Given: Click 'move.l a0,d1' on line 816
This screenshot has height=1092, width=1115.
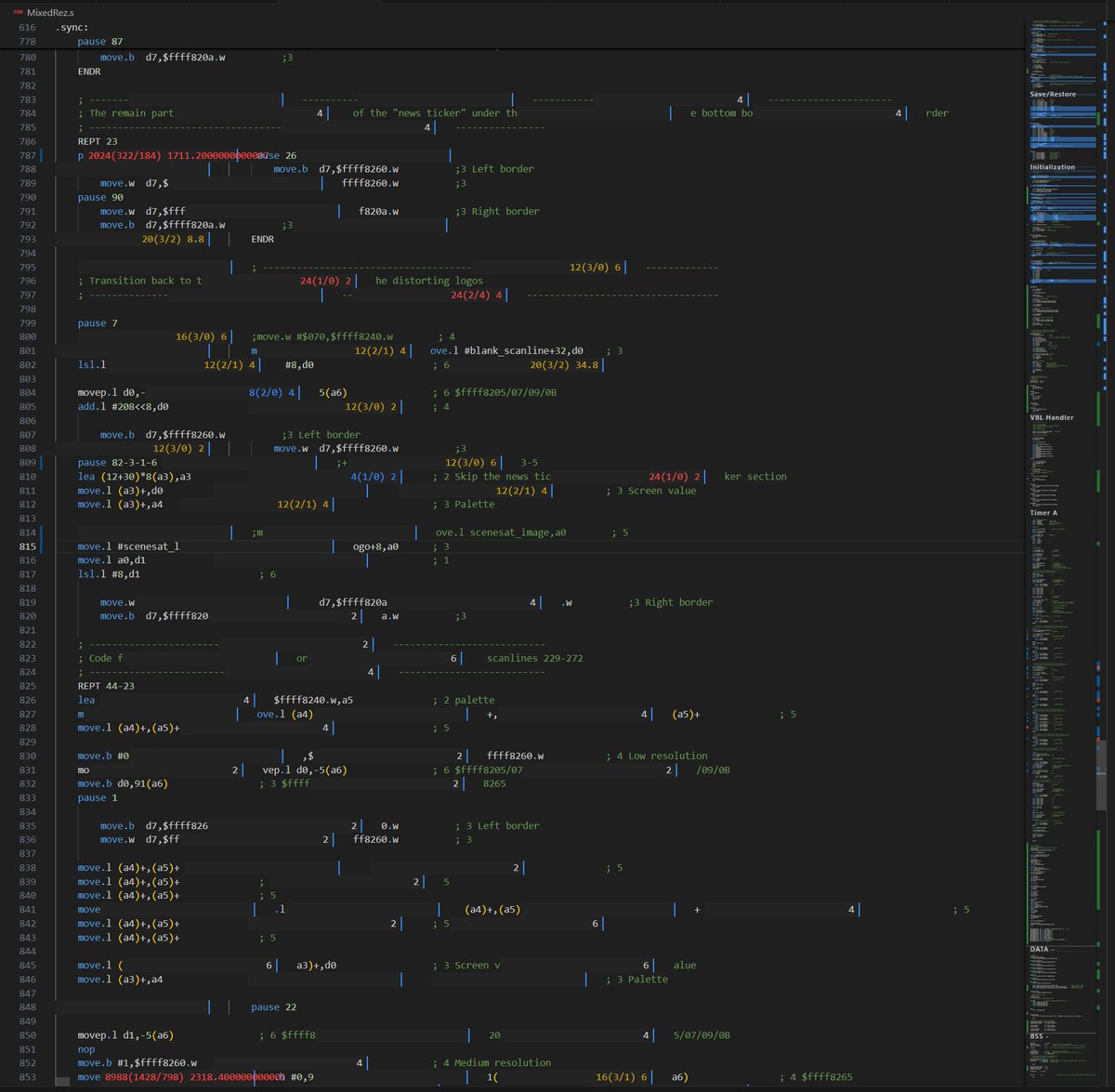Looking at the screenshot, I should [111, 560].
